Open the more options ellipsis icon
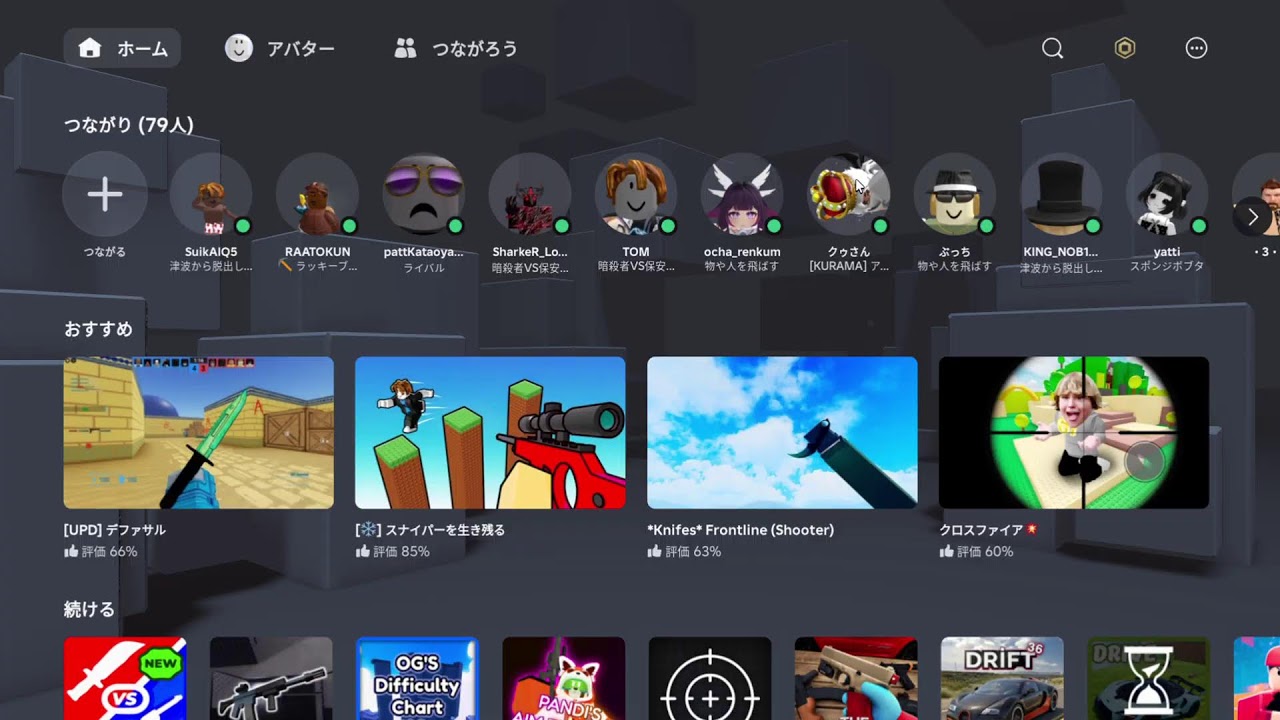The width and height of the screenshot is (1280, 720). pyautogui.click(x=1196, y=48)
